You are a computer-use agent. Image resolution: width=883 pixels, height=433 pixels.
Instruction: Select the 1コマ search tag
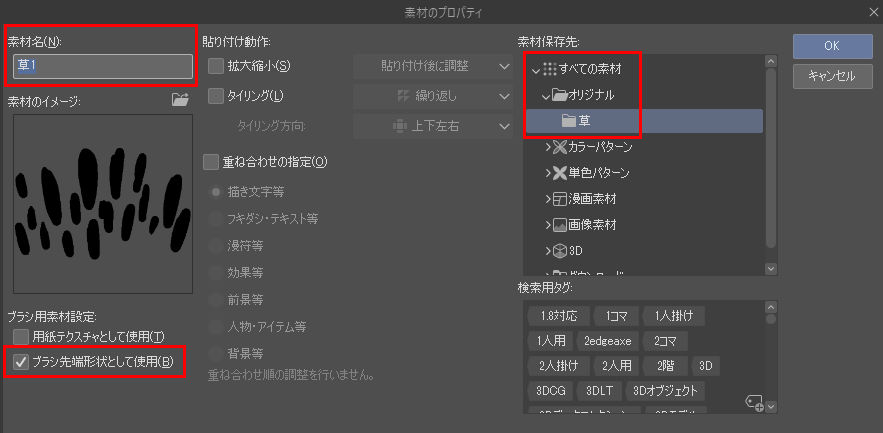point(617,316)
